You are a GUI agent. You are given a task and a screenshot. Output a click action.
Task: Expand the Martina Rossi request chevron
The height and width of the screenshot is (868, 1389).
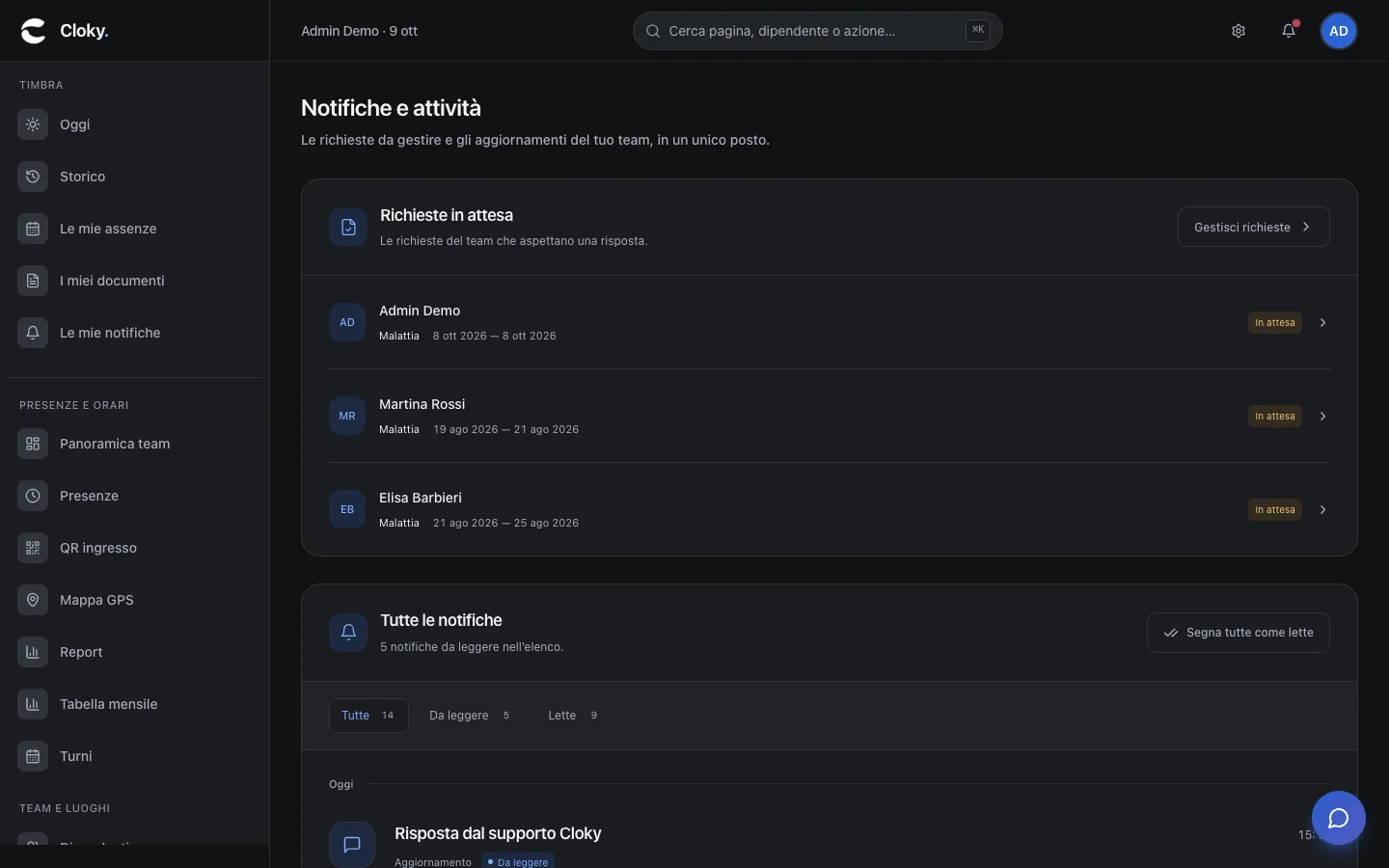(1322, 416)
